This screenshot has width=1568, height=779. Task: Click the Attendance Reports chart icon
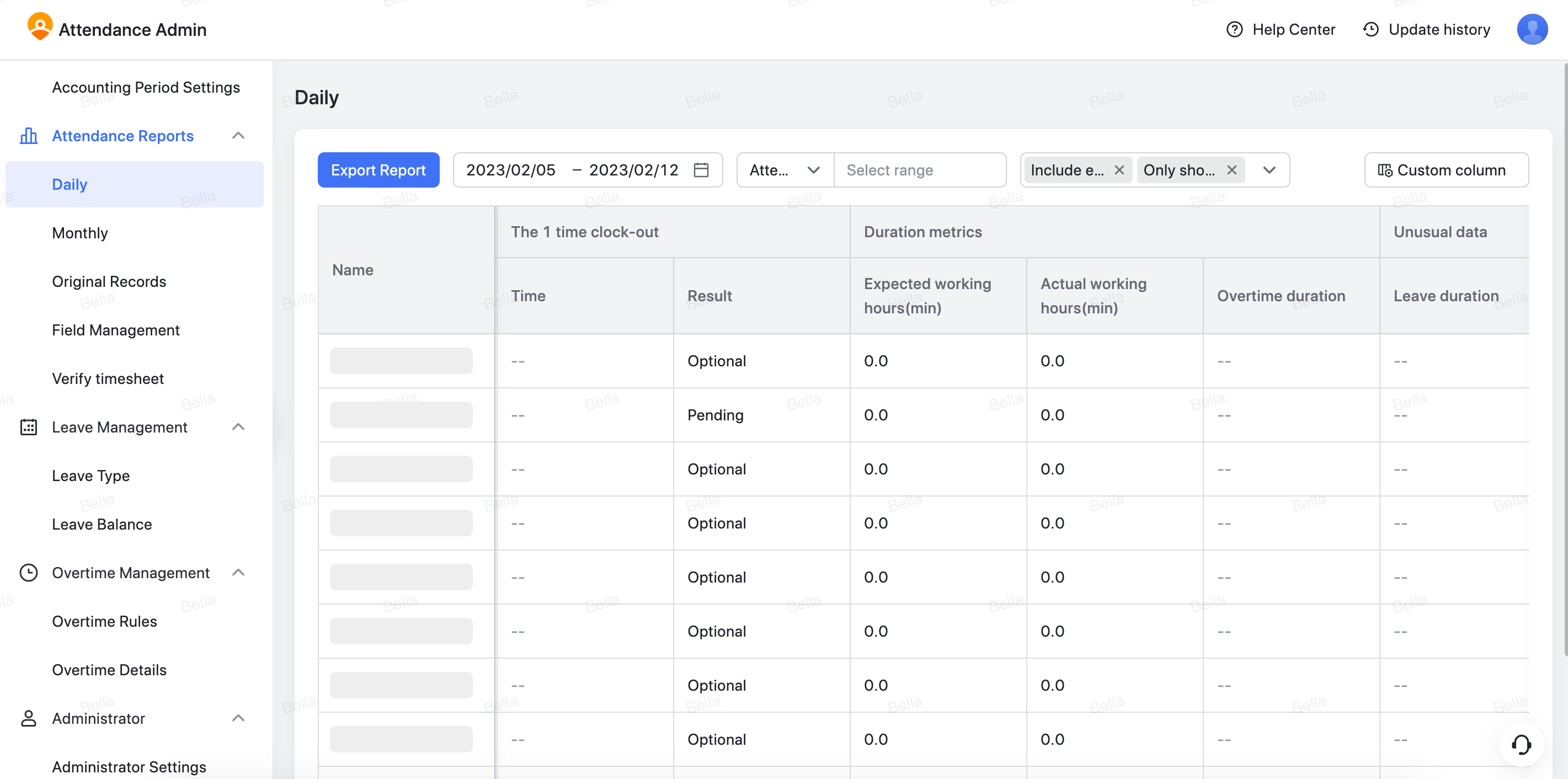click(x=29, y=135)
